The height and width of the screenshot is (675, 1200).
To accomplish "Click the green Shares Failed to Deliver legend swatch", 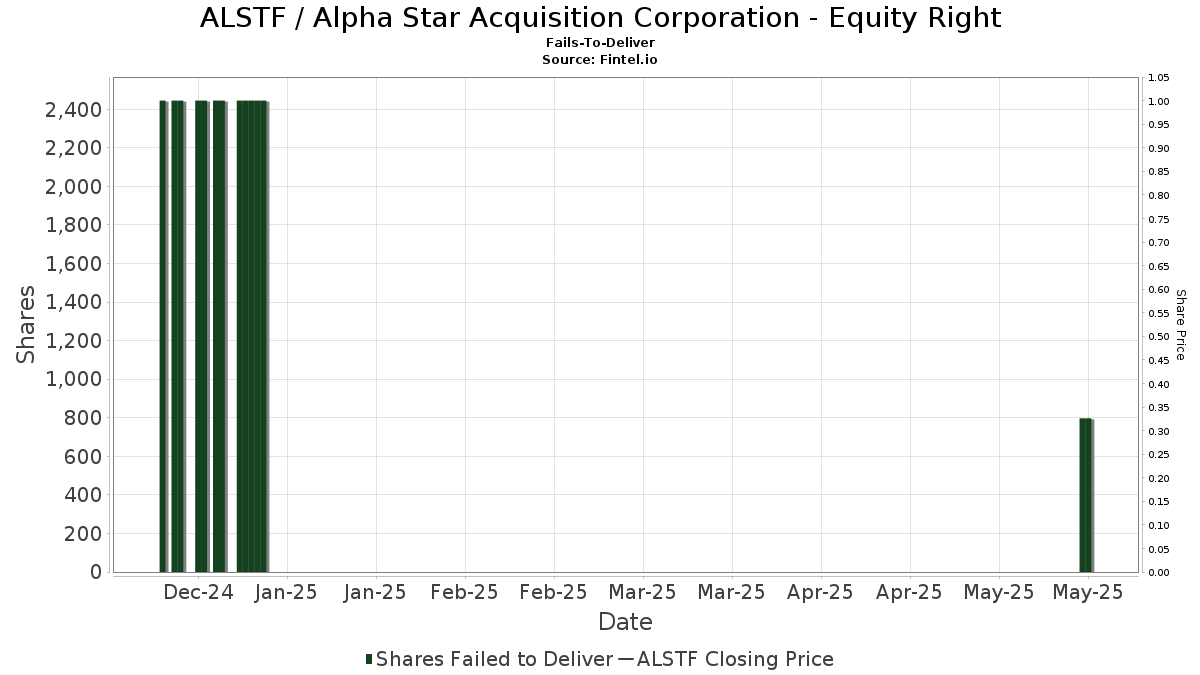I will [x=370, y=659].
